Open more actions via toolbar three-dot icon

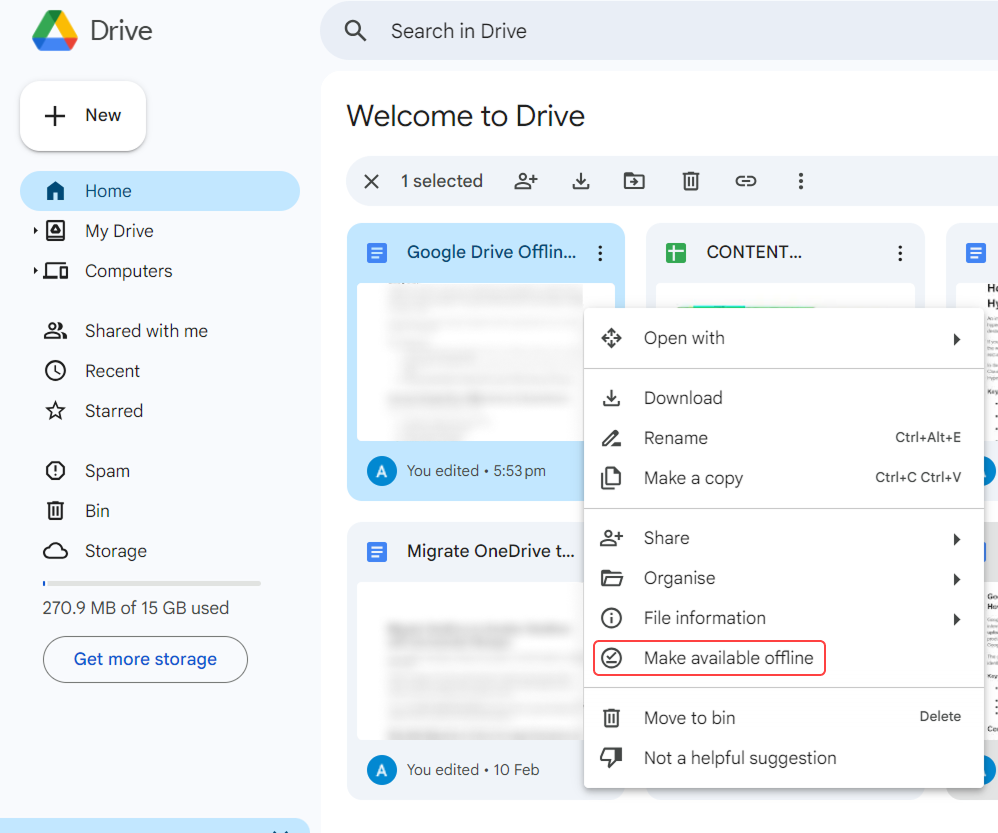pyautogui.click(x=801, y=181)
